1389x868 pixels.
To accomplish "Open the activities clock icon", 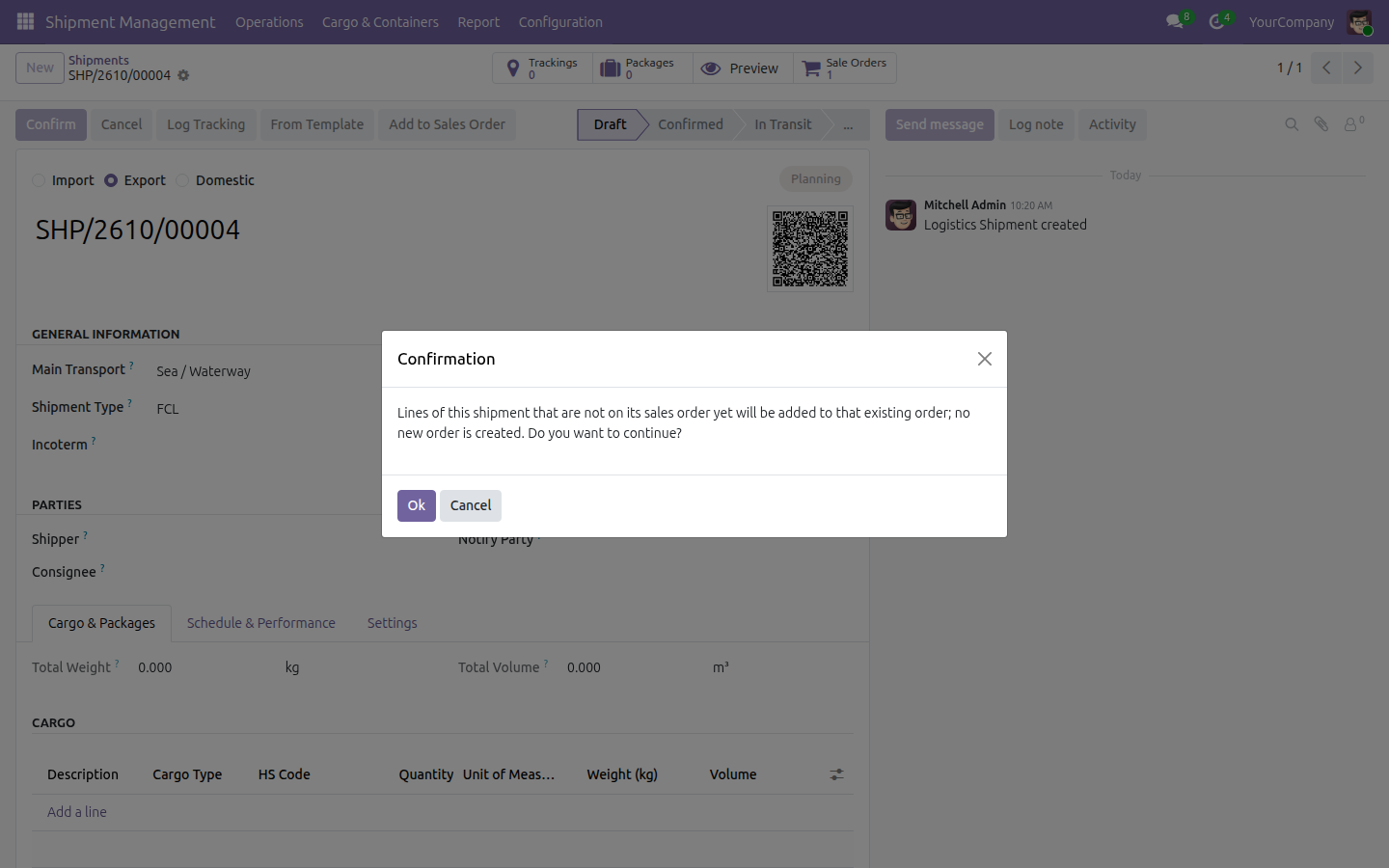I will coord(1217,21).
